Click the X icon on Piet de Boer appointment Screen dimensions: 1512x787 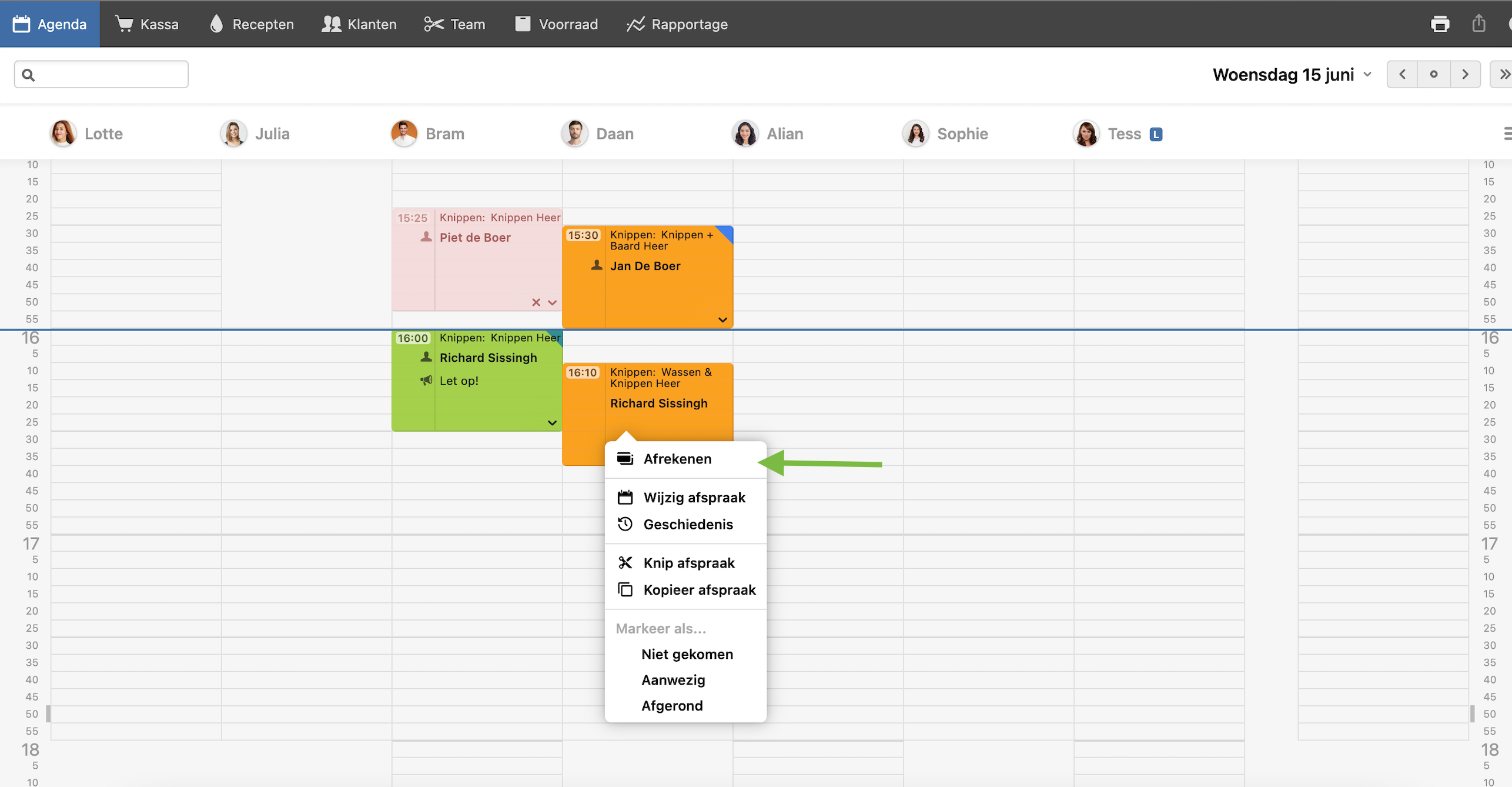tap(536, 302)
